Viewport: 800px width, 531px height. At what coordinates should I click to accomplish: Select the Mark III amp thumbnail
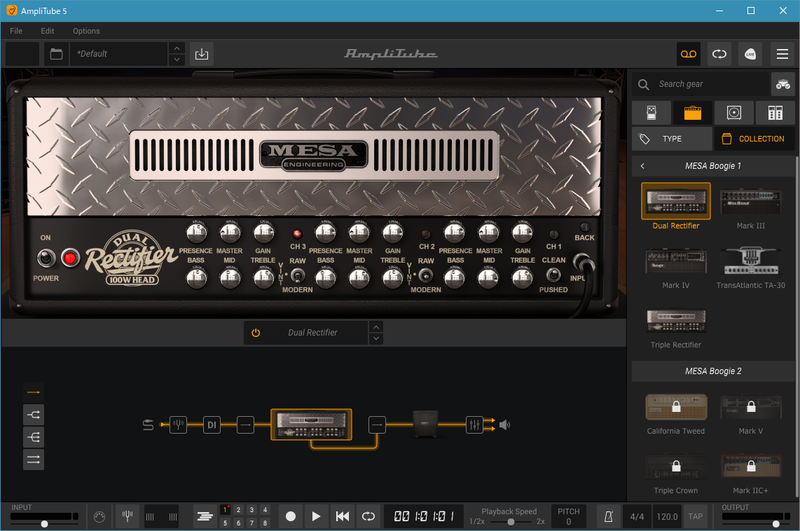coord(751,208)
